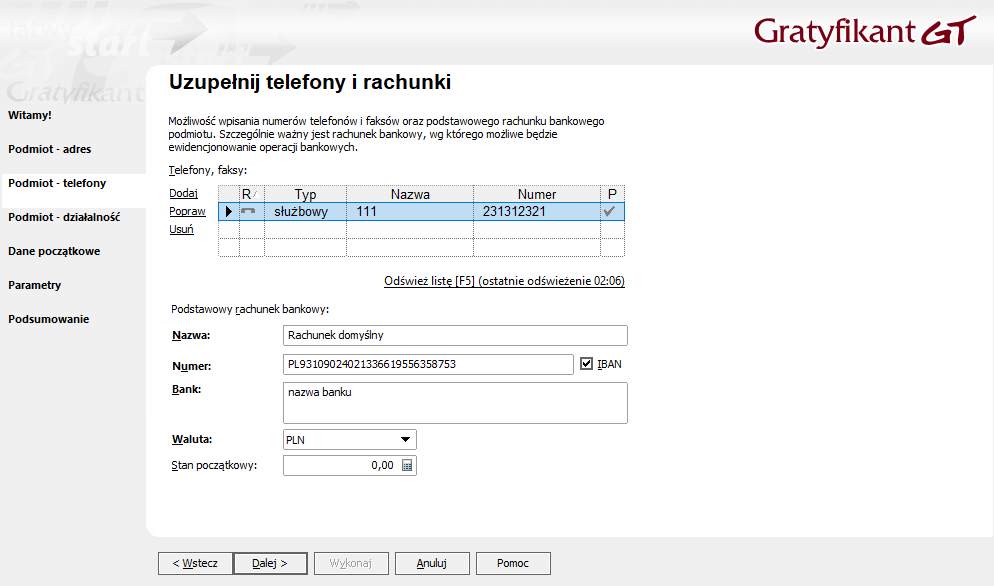
Task: Click the Nazwa column header in phone table
Action: 410,194
